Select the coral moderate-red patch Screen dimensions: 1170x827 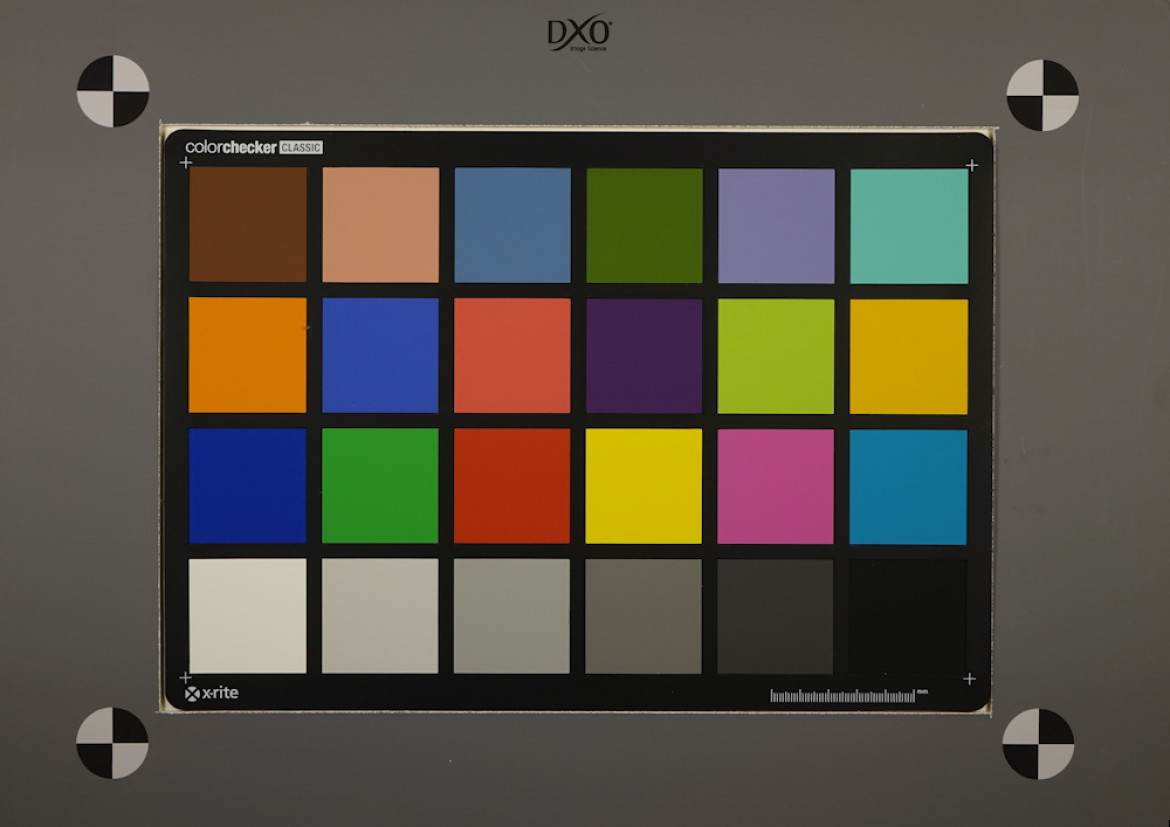(512, 355)
